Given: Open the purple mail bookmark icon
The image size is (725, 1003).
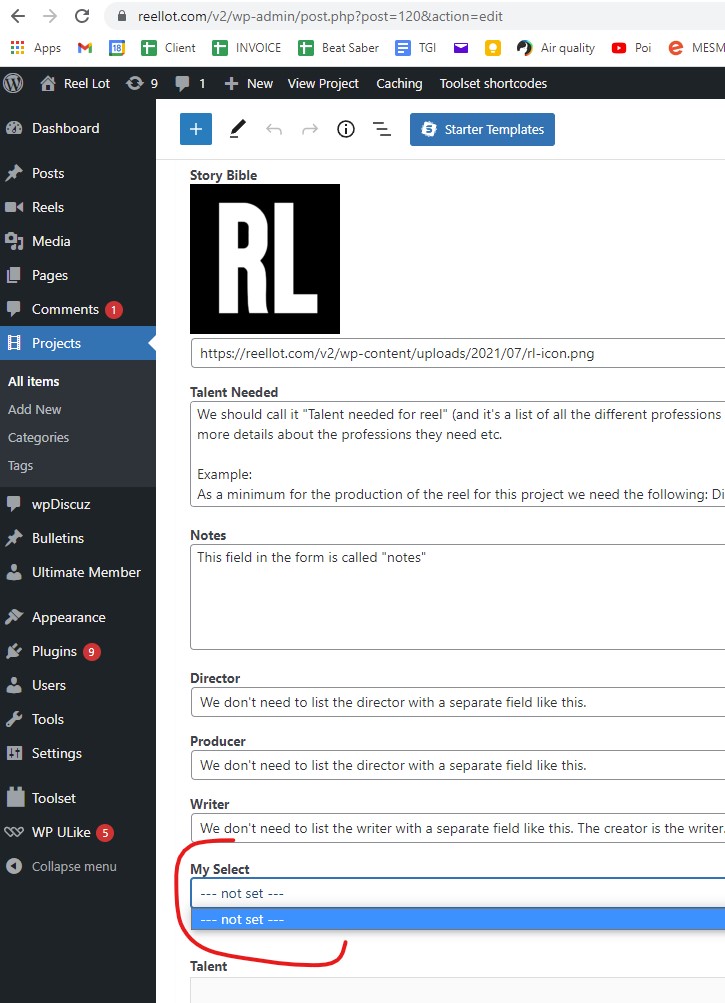Looking at the screenshot, I should (461, 48).
